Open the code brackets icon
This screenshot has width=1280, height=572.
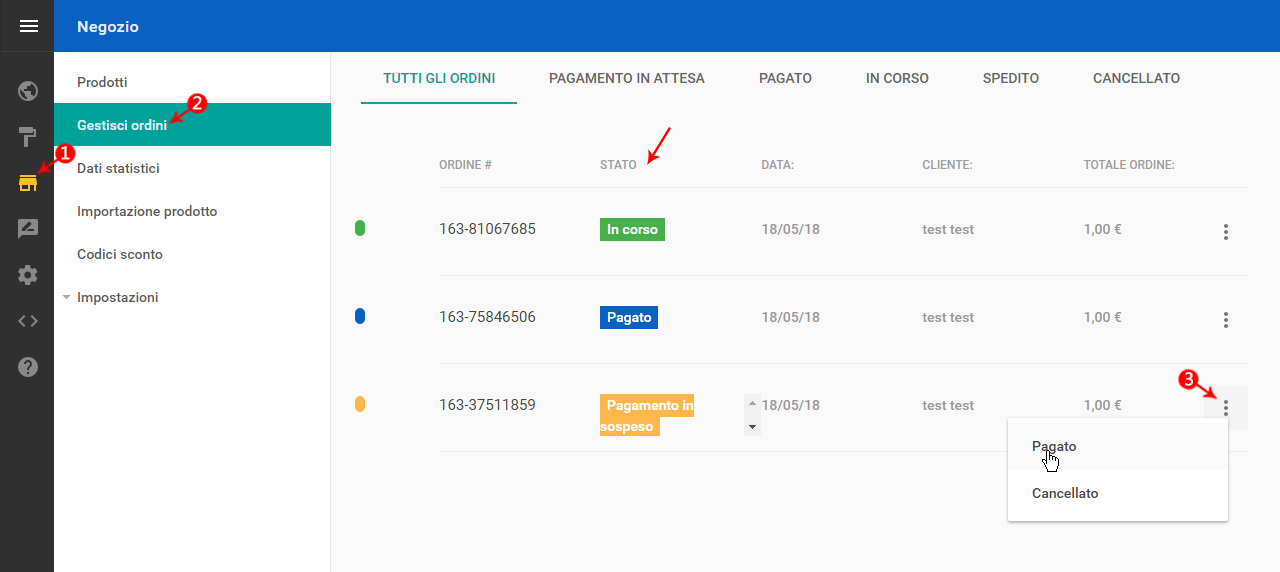[28, 321]
